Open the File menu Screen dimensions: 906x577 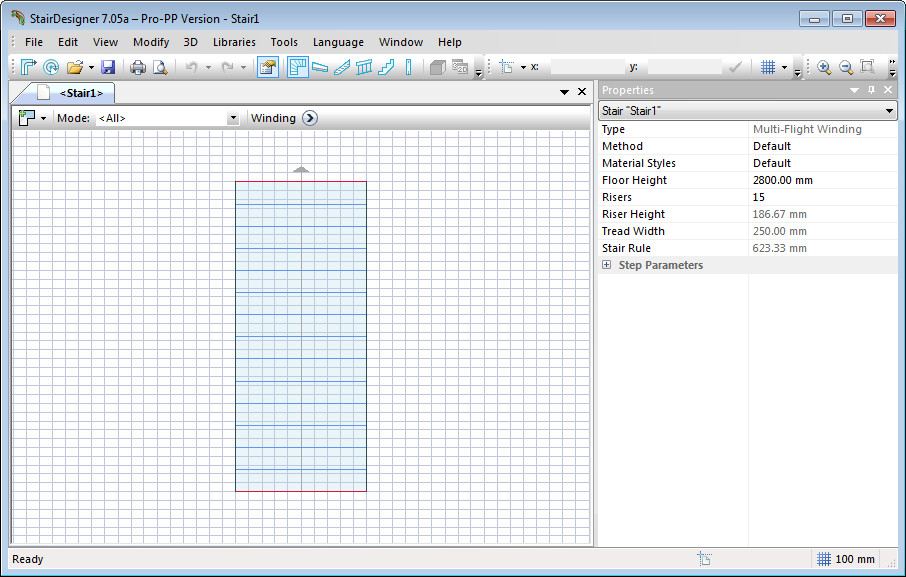click(34, 42)
